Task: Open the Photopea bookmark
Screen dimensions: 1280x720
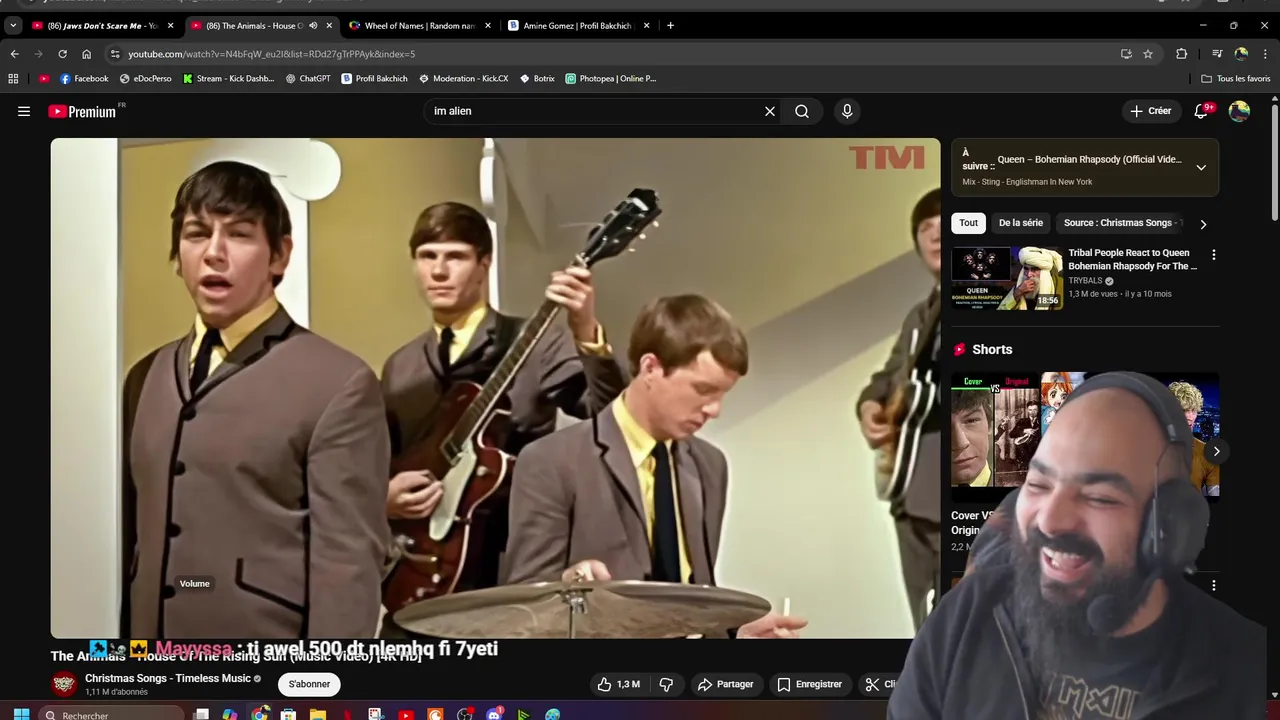Action: 611,78
